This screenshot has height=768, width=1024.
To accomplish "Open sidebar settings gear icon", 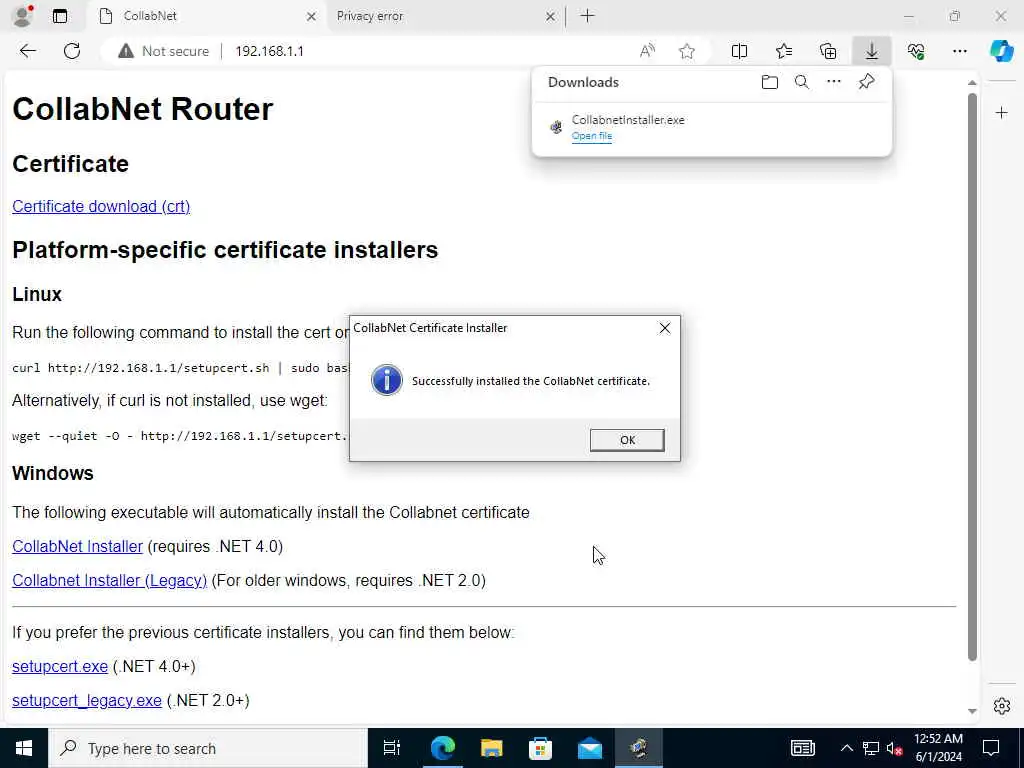I will (1002, 706).
